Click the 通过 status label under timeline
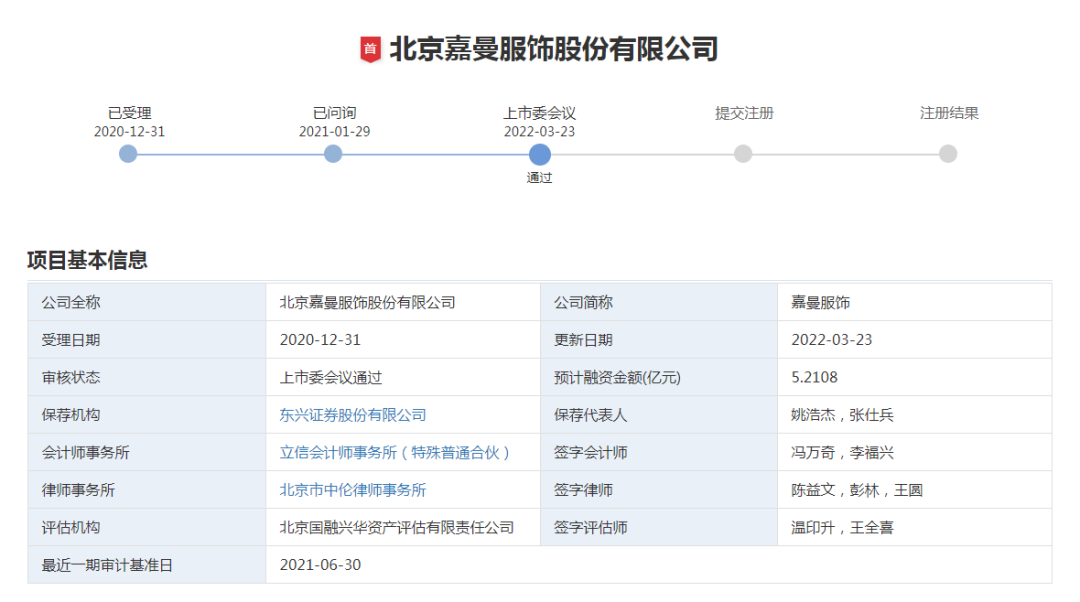The height and width of the screenshot is (602, 1080). (539, 178)
